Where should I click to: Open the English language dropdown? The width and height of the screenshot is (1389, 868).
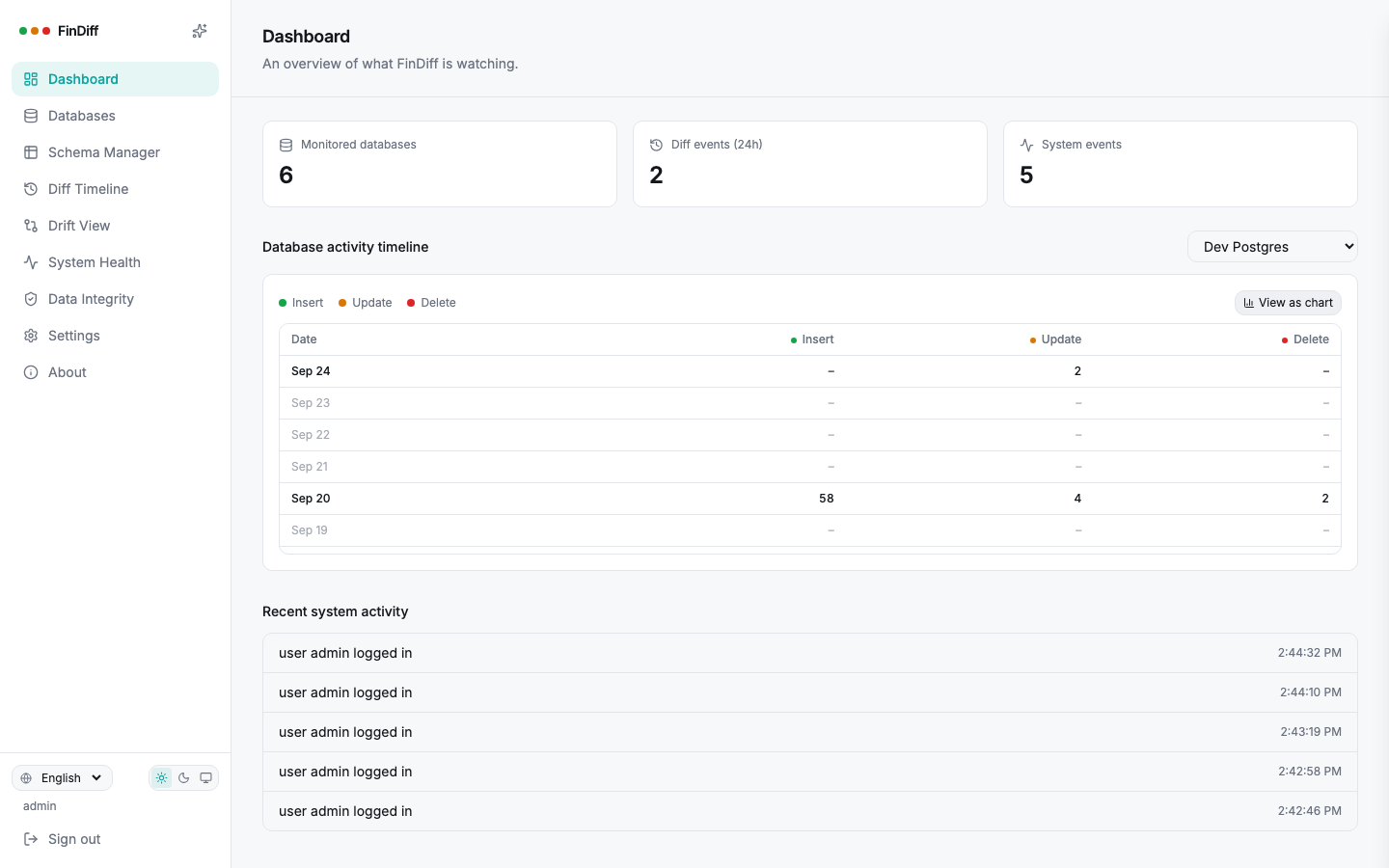coord(63,778)
